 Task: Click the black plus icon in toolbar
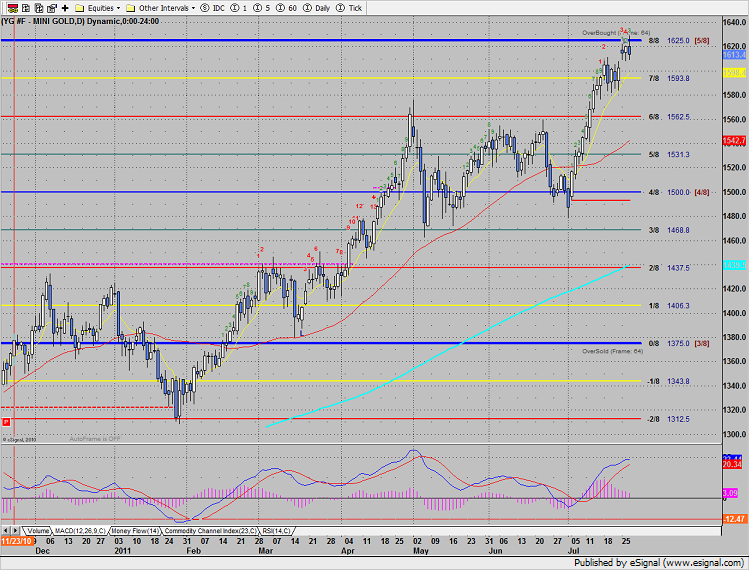(x=65, y=8)
